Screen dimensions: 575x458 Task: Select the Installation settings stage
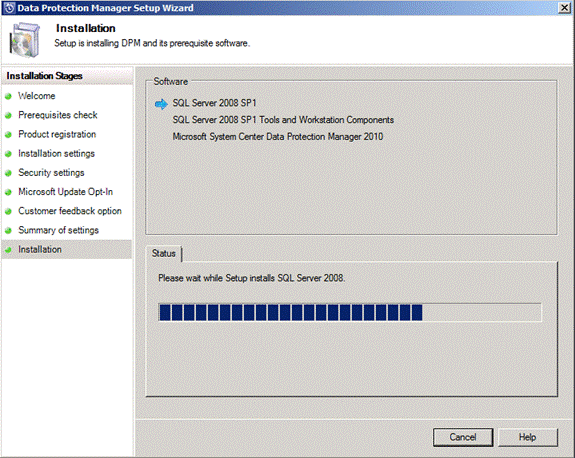(x=56, y=153)
